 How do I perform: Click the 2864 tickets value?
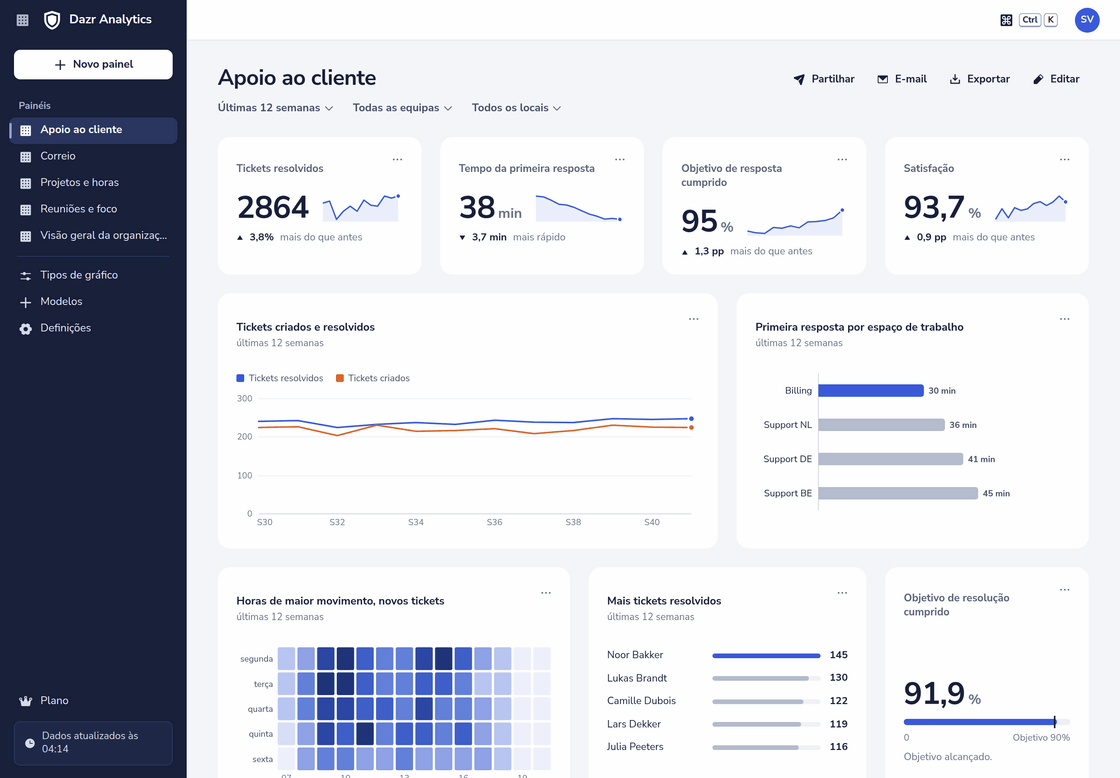[x=273, y=207]
